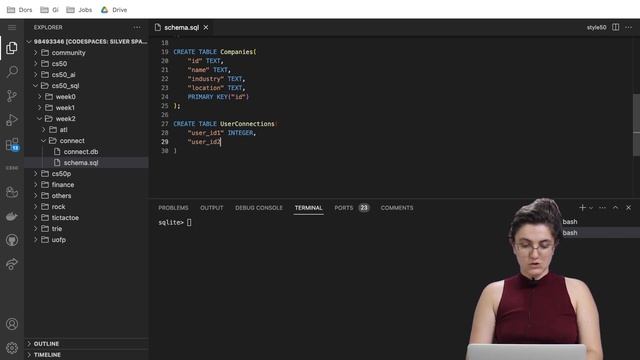Expand the atl folder

click(x=87, y=130)
